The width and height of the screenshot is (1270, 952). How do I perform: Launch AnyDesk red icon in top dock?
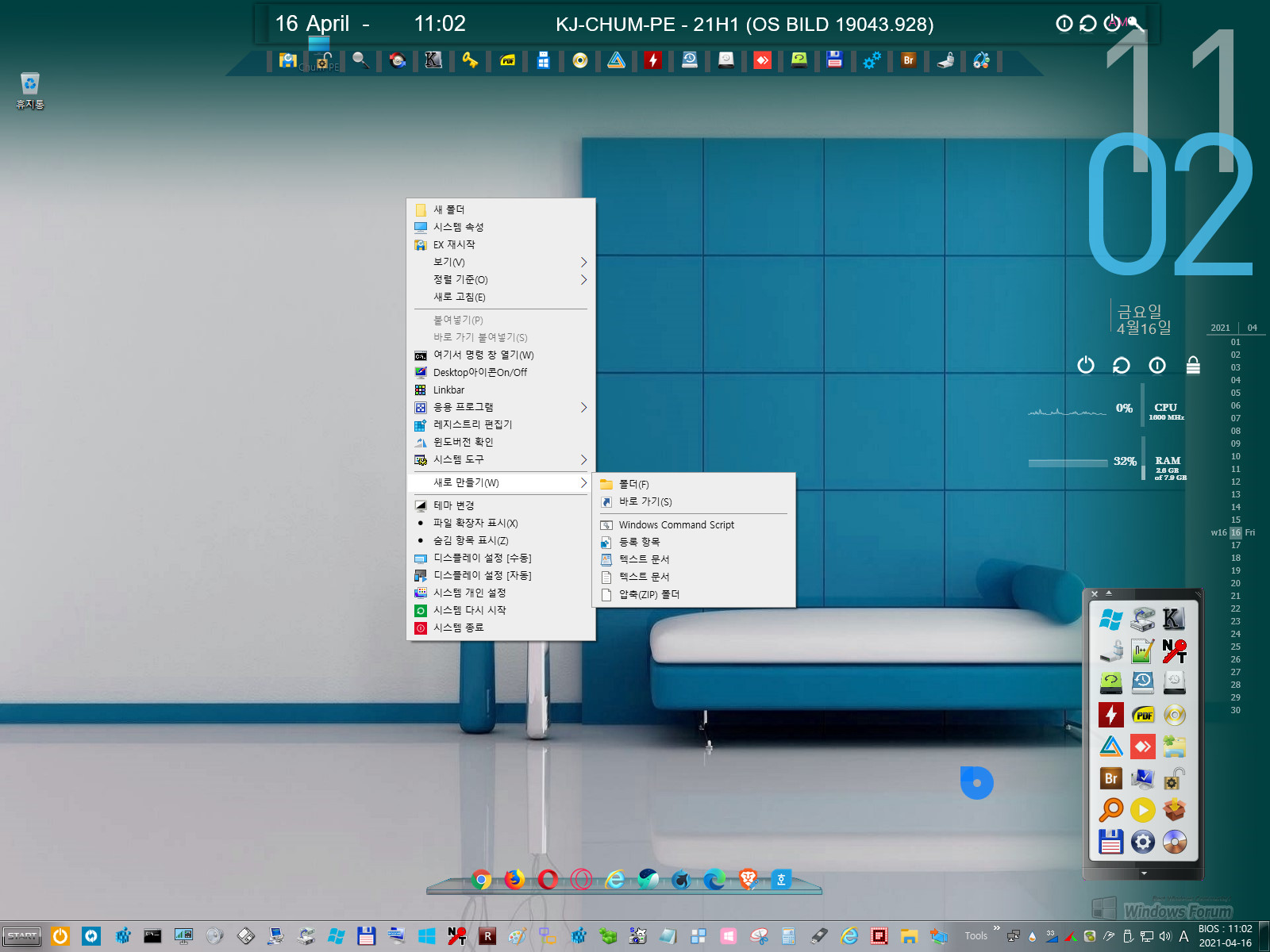(762, 60)
